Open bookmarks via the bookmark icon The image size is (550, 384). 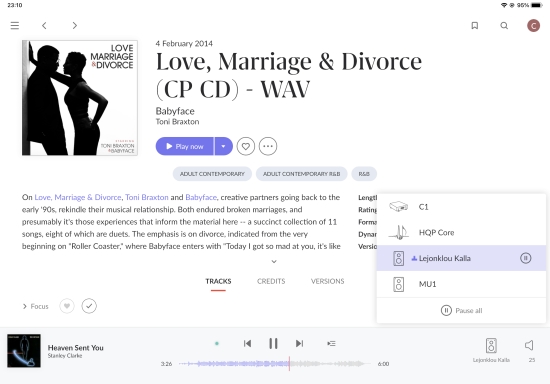click(x=475, y=26)
